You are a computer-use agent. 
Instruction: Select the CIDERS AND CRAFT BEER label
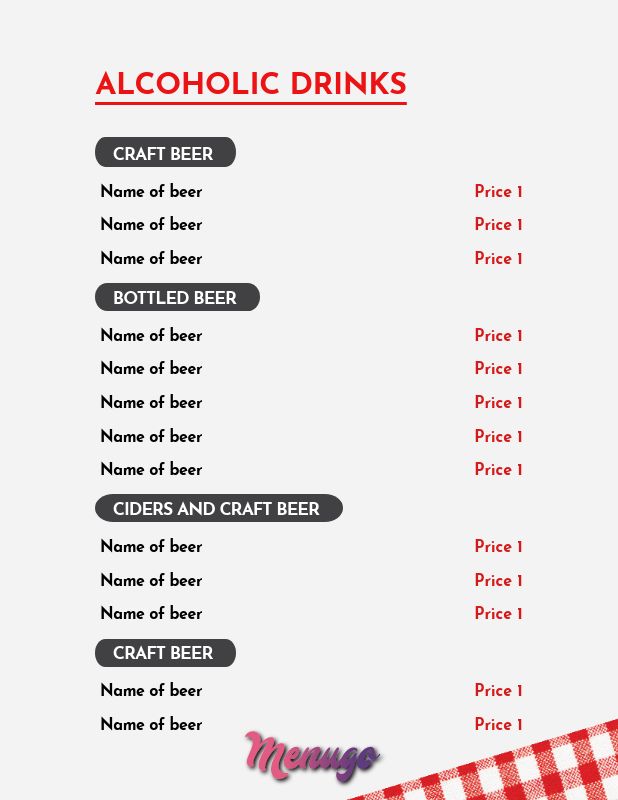coord(218,508)
